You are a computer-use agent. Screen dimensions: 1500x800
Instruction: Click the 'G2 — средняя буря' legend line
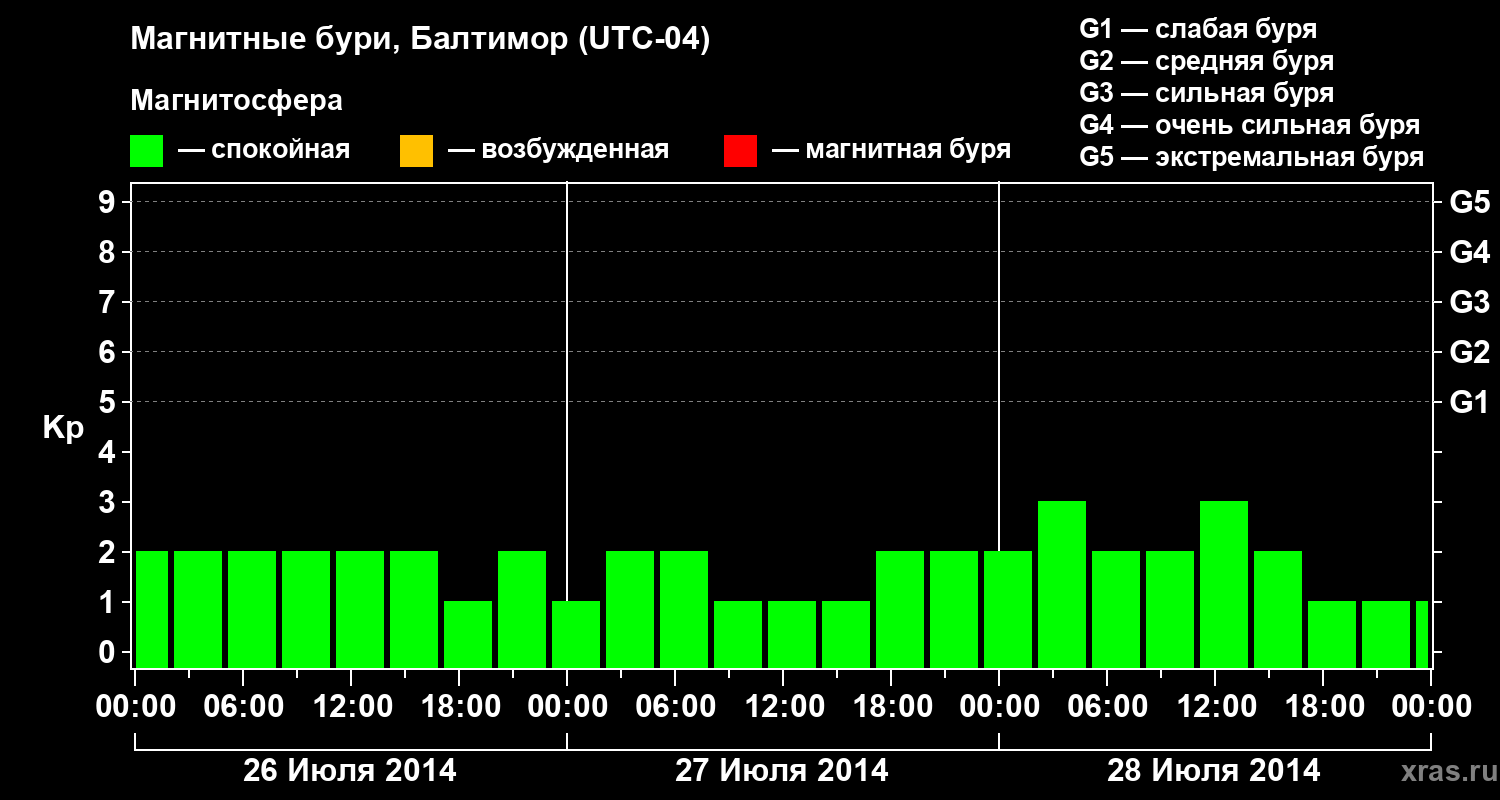pyautogui.click(x=1207, y=61)
